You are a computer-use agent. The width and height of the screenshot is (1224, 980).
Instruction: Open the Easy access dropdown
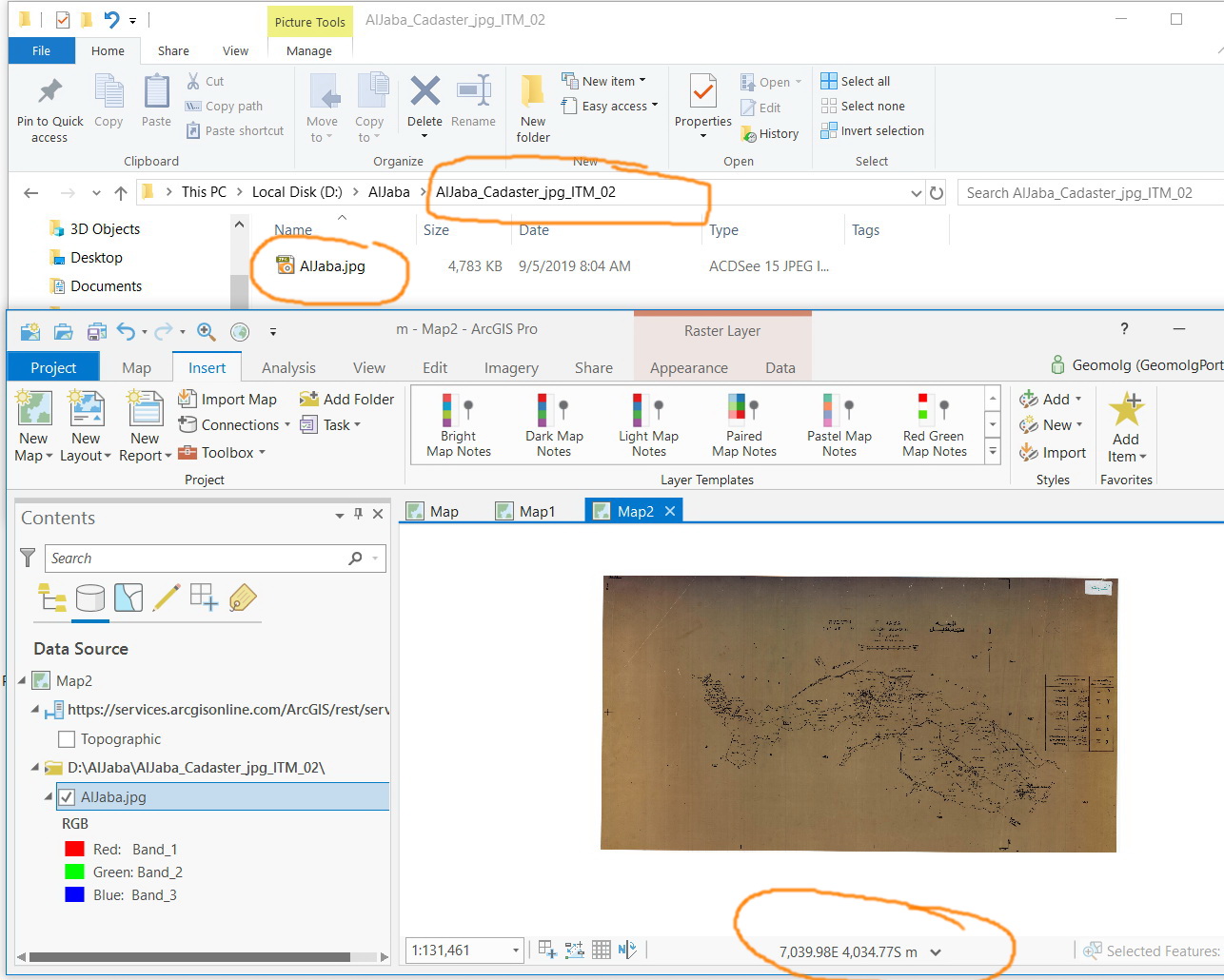[x=609, y=106]
